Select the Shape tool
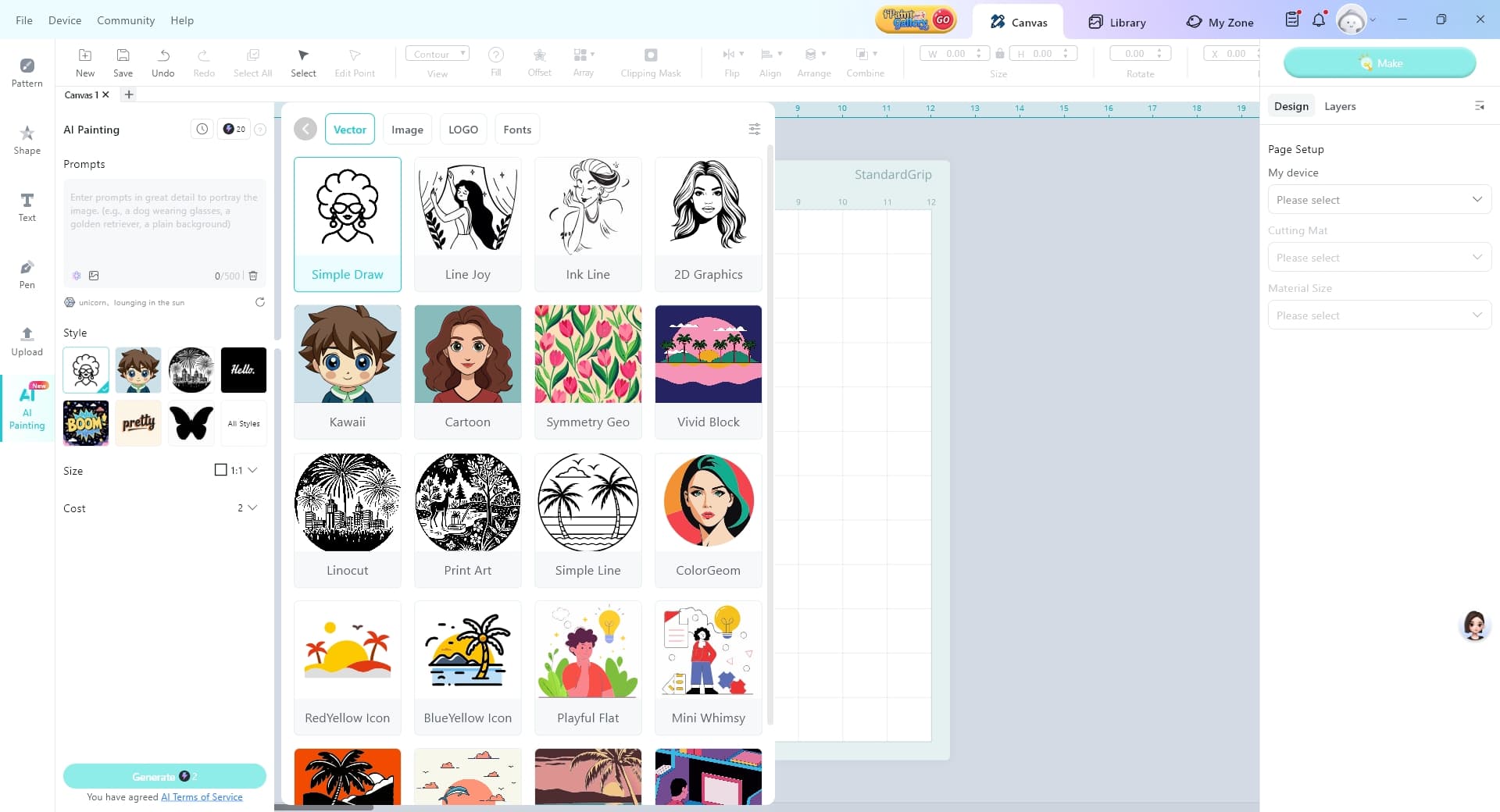The image size is (1500, 812). point(27,139)
